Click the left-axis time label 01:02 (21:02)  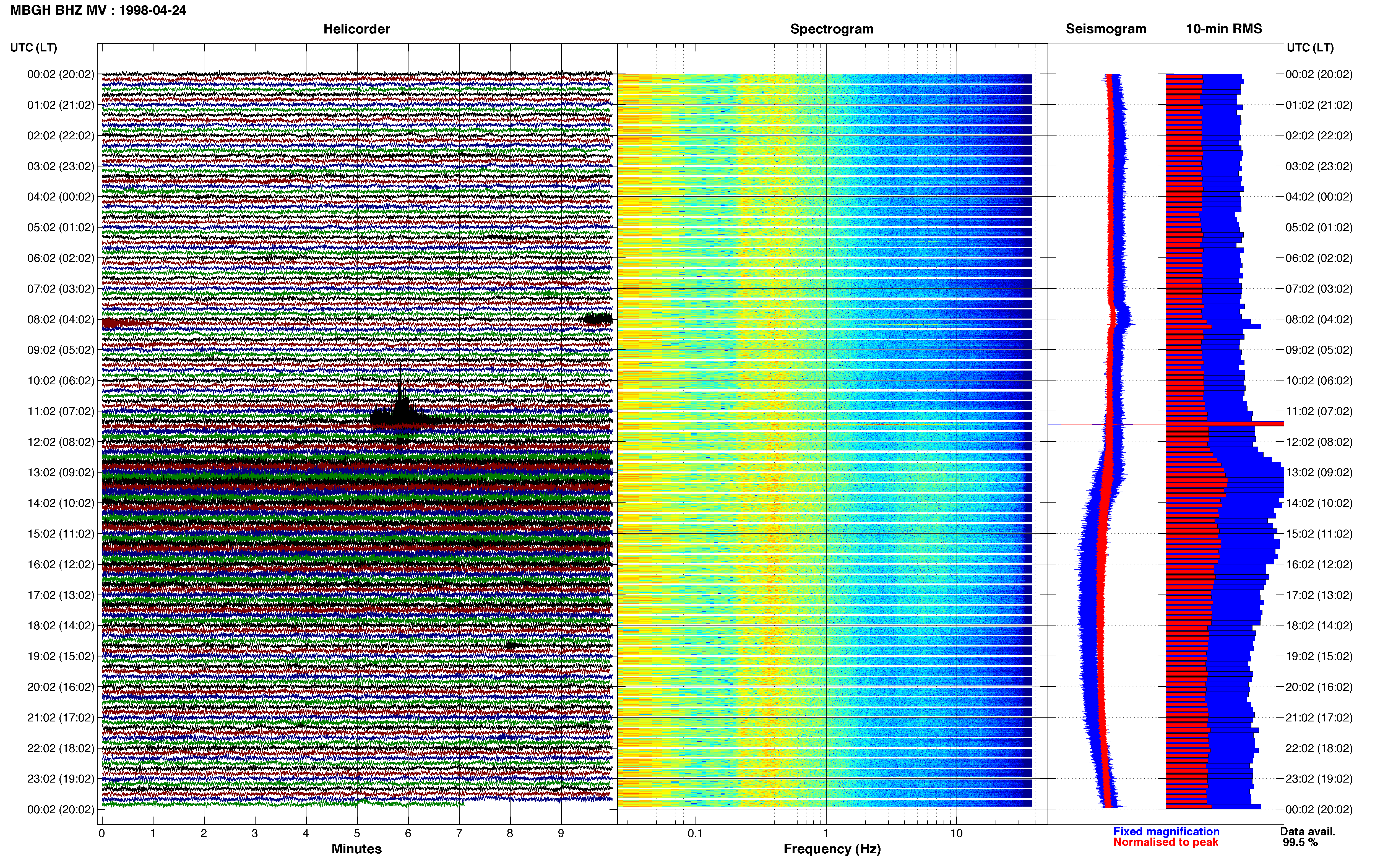[x=60, y=105]
